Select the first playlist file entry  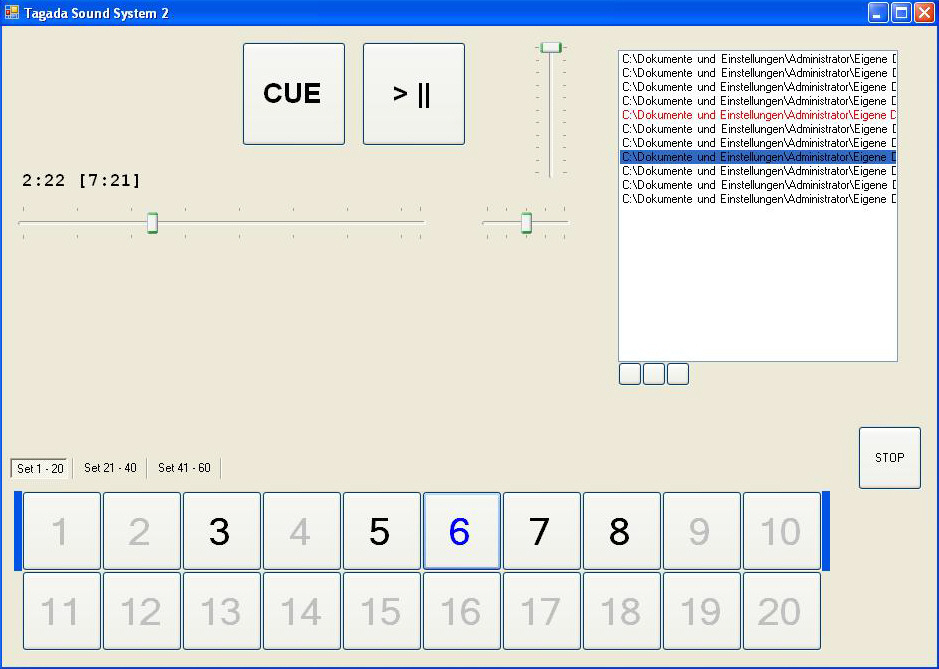coord(757,59)
